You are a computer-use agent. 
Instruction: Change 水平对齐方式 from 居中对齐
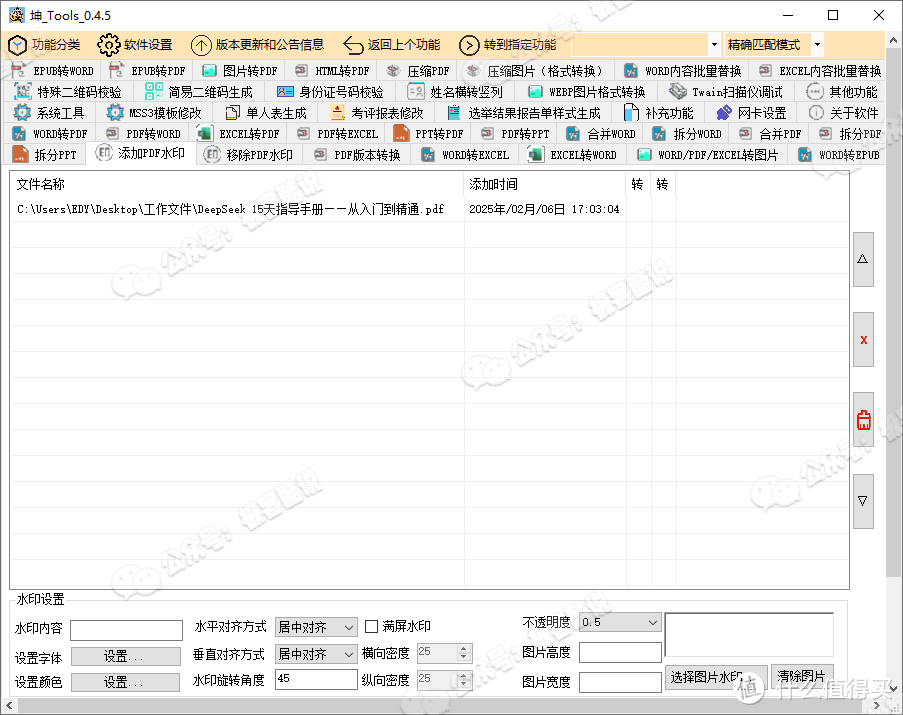coord(316,627)
